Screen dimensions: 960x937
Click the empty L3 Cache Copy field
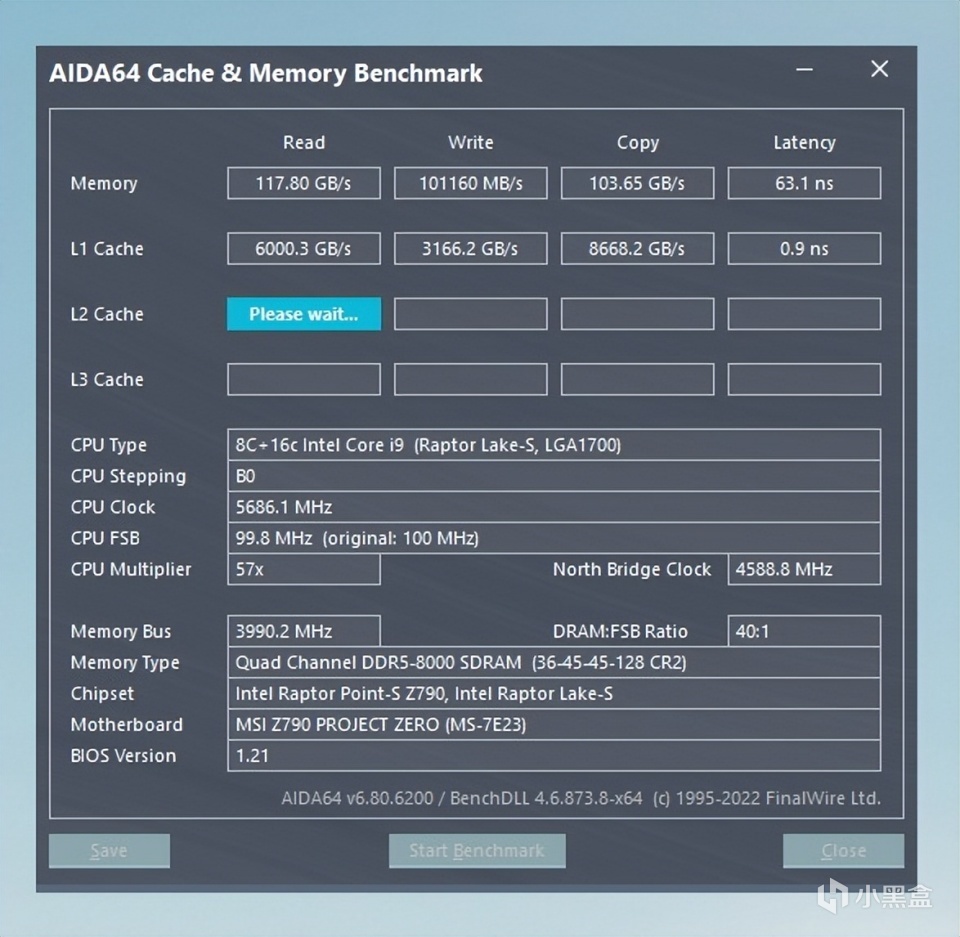(637, 379)
